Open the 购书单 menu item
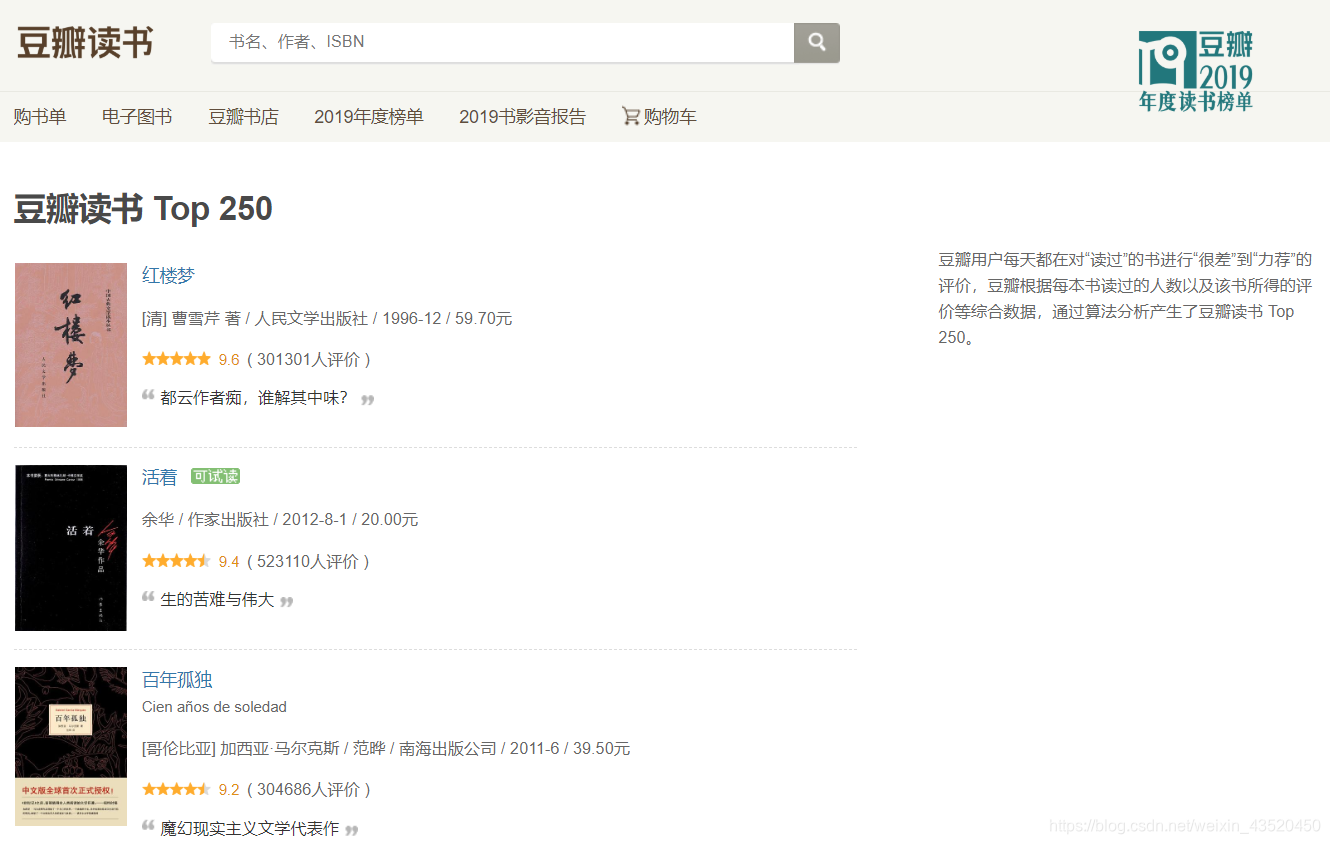The height and width of the screenshot is (844, 1330). [x=40, y=117]
